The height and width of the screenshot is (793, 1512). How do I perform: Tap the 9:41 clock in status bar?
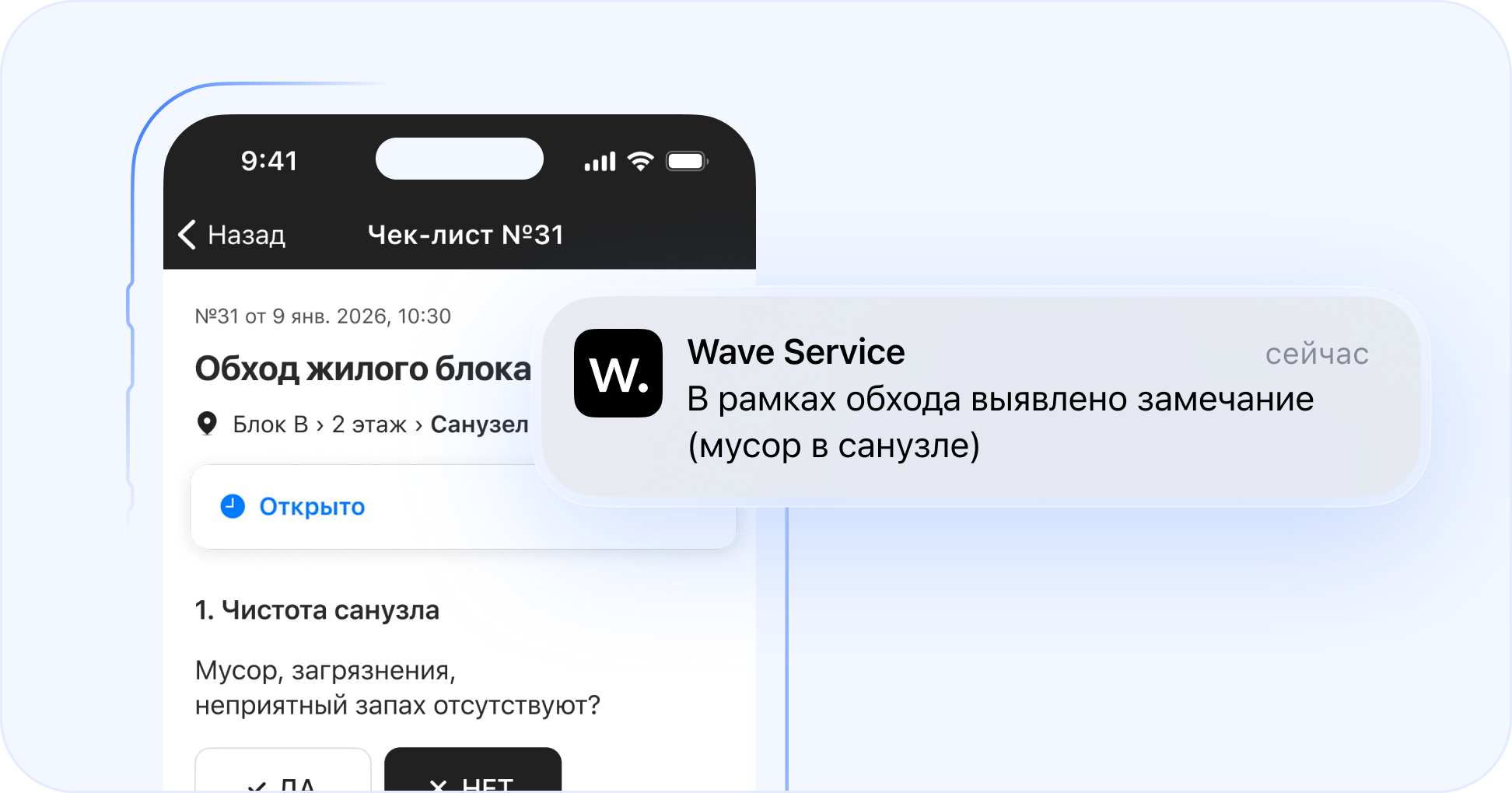click(269, 161)
